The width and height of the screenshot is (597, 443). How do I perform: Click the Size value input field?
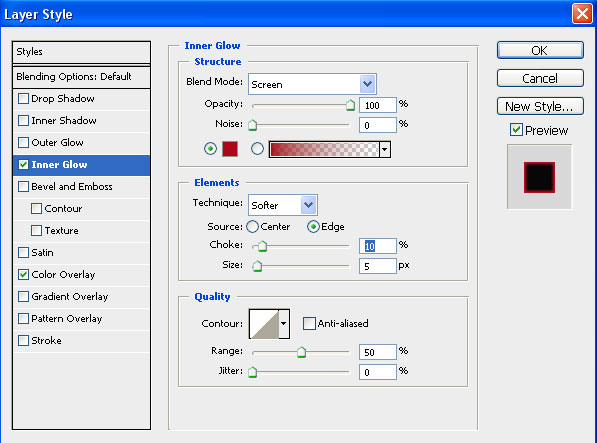pos(377,266)
